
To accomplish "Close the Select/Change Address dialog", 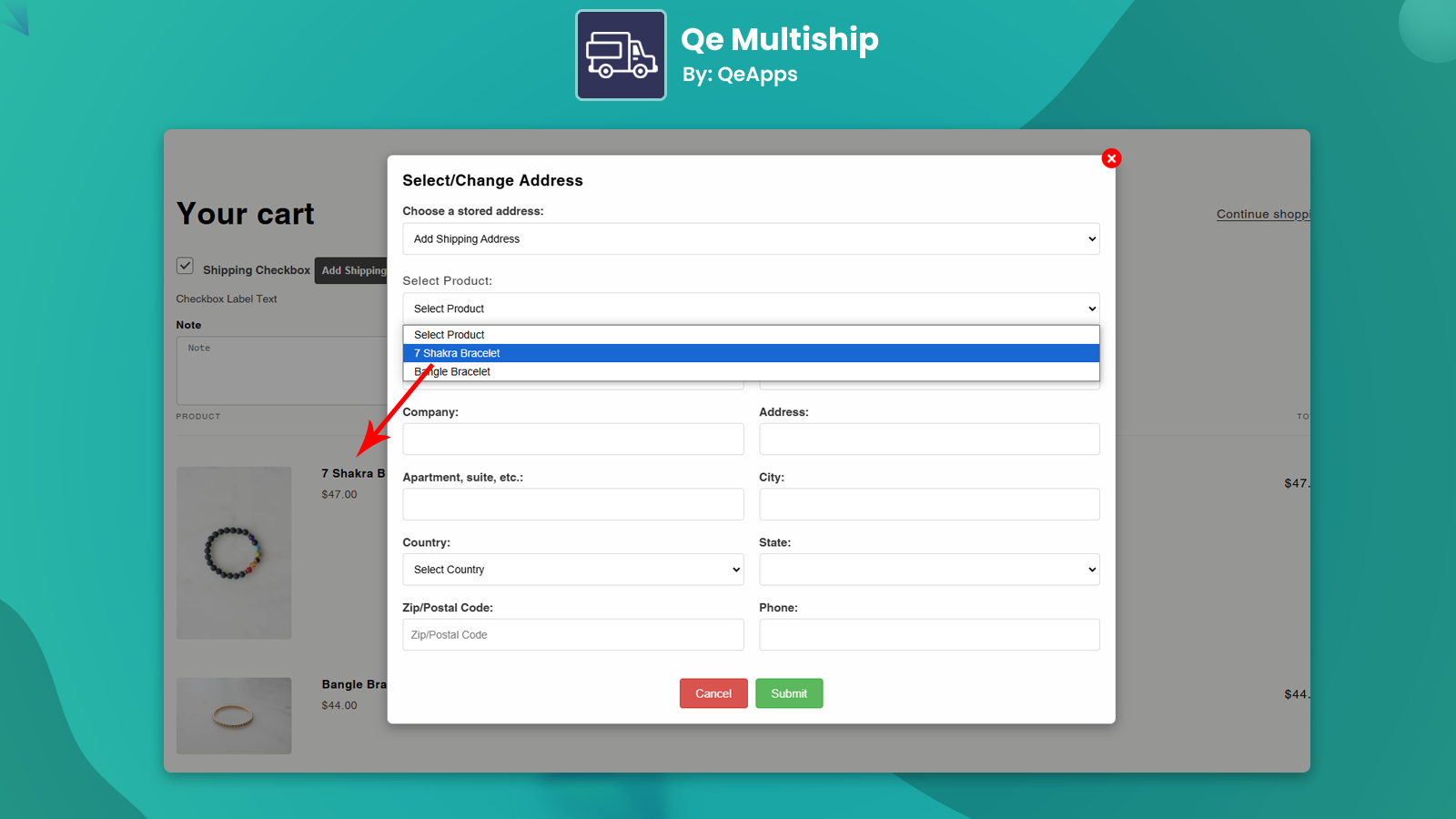I will click(1111, 158).
